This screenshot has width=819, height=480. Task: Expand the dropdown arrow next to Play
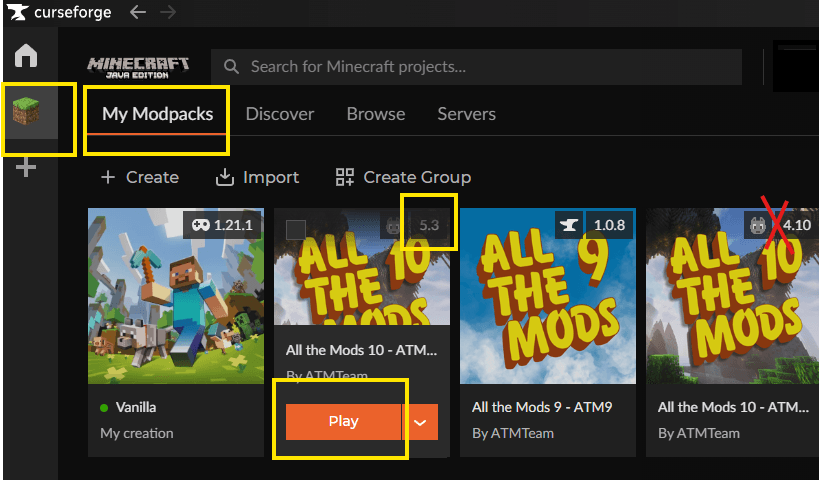point(420,422)
